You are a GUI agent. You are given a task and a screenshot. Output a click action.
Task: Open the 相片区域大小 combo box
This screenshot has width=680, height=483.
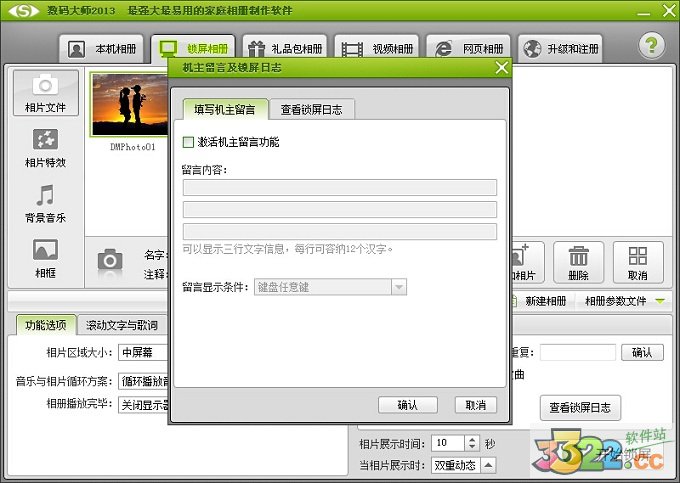tap(143, 352)
